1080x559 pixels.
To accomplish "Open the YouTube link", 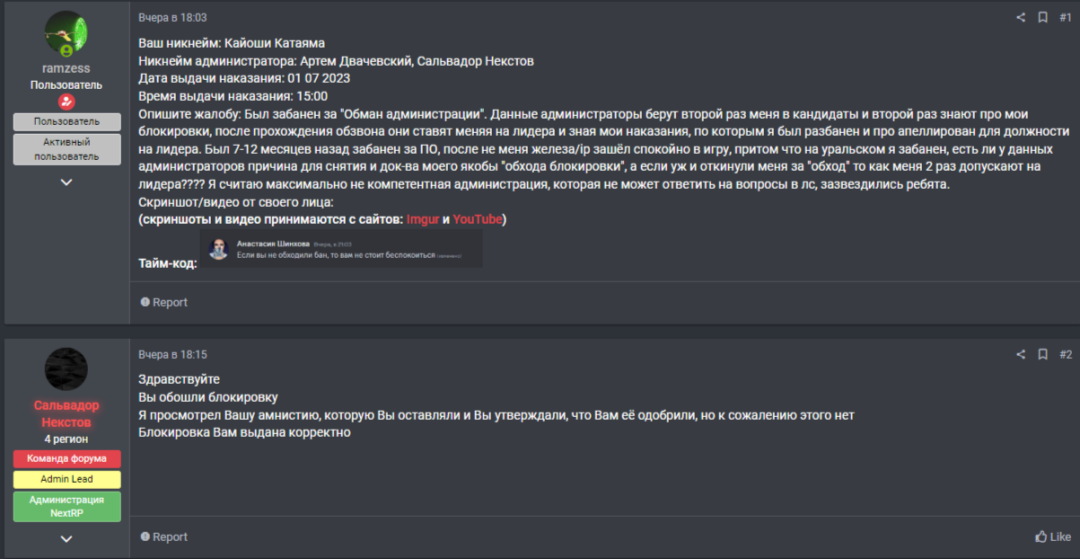I will tap(477, 219).
